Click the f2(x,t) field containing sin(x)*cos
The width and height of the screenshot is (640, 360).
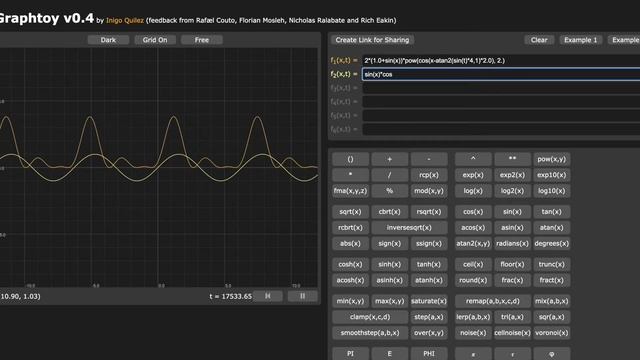pyautogui.click(x=501, y=74)
